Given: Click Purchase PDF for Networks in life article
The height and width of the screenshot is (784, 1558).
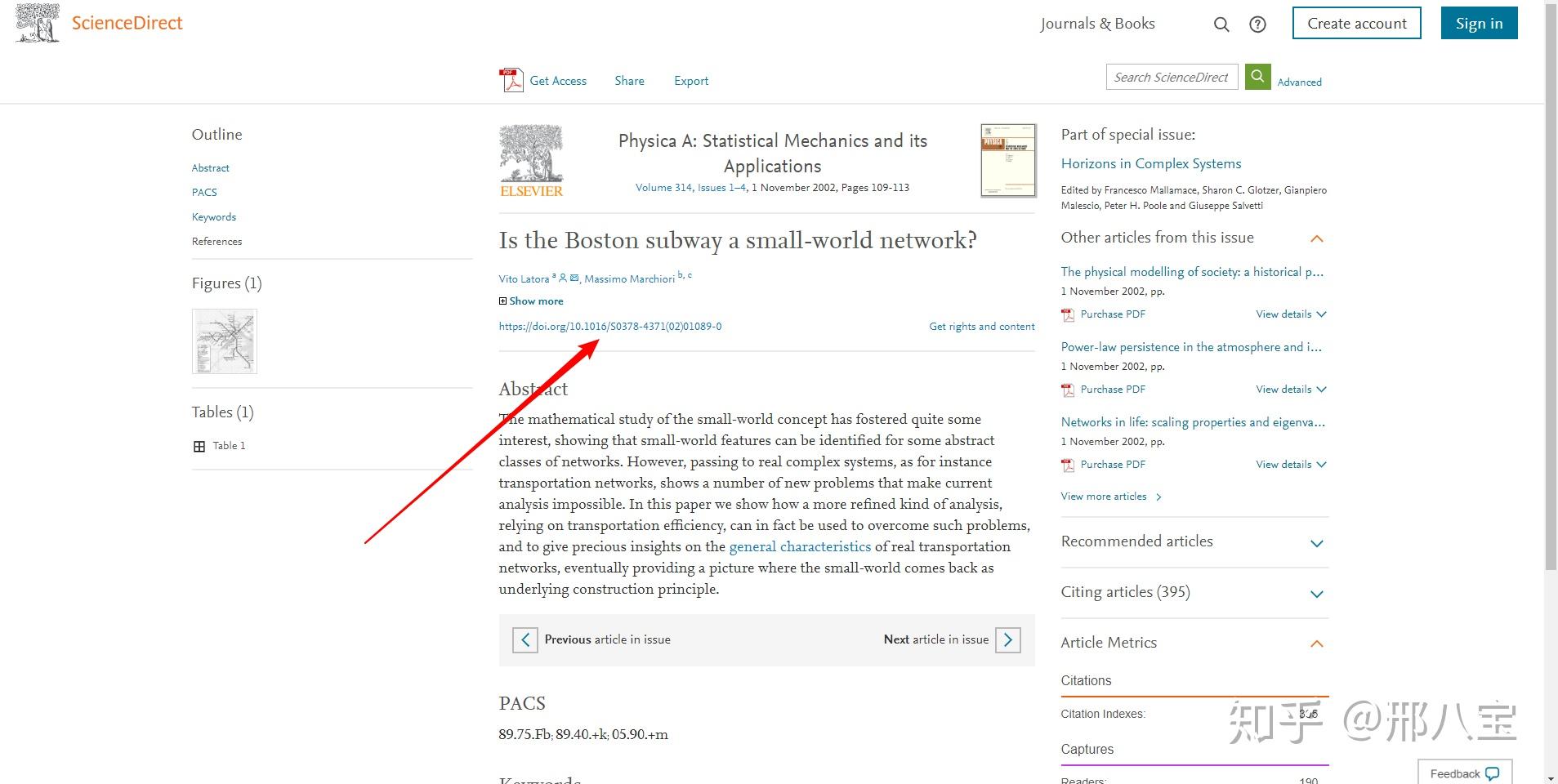Looking at the screenshot, I should (1113, 465).
